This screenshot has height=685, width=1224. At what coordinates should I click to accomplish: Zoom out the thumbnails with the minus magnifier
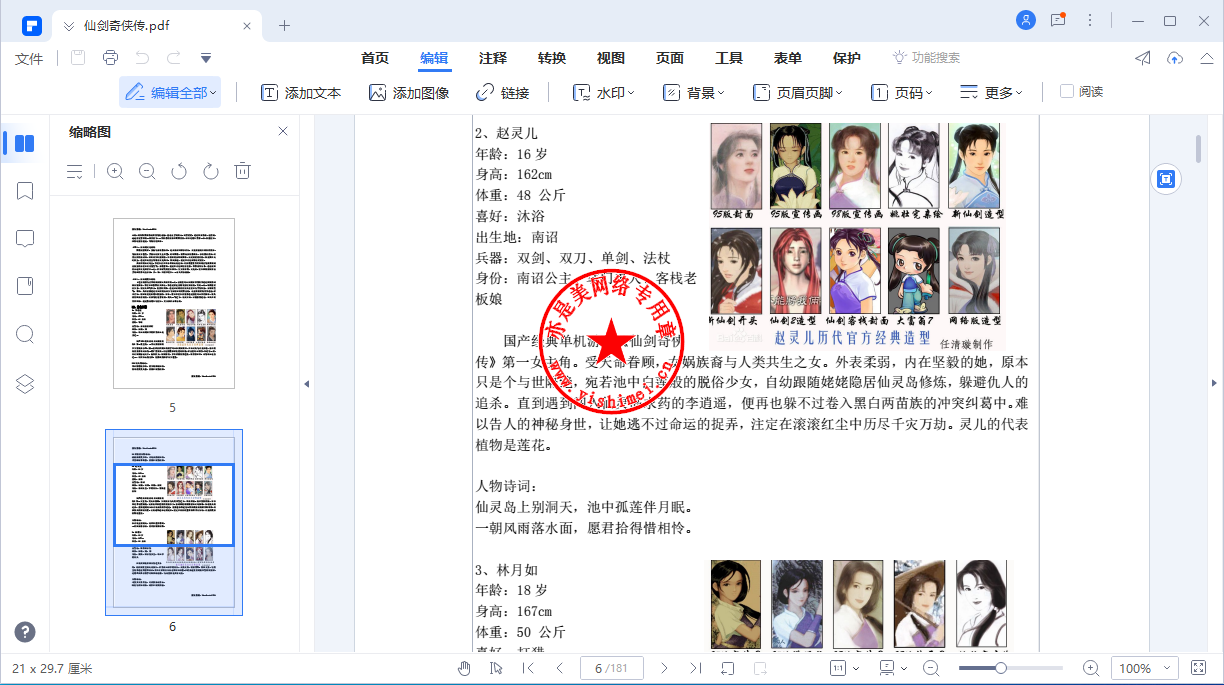147,172
